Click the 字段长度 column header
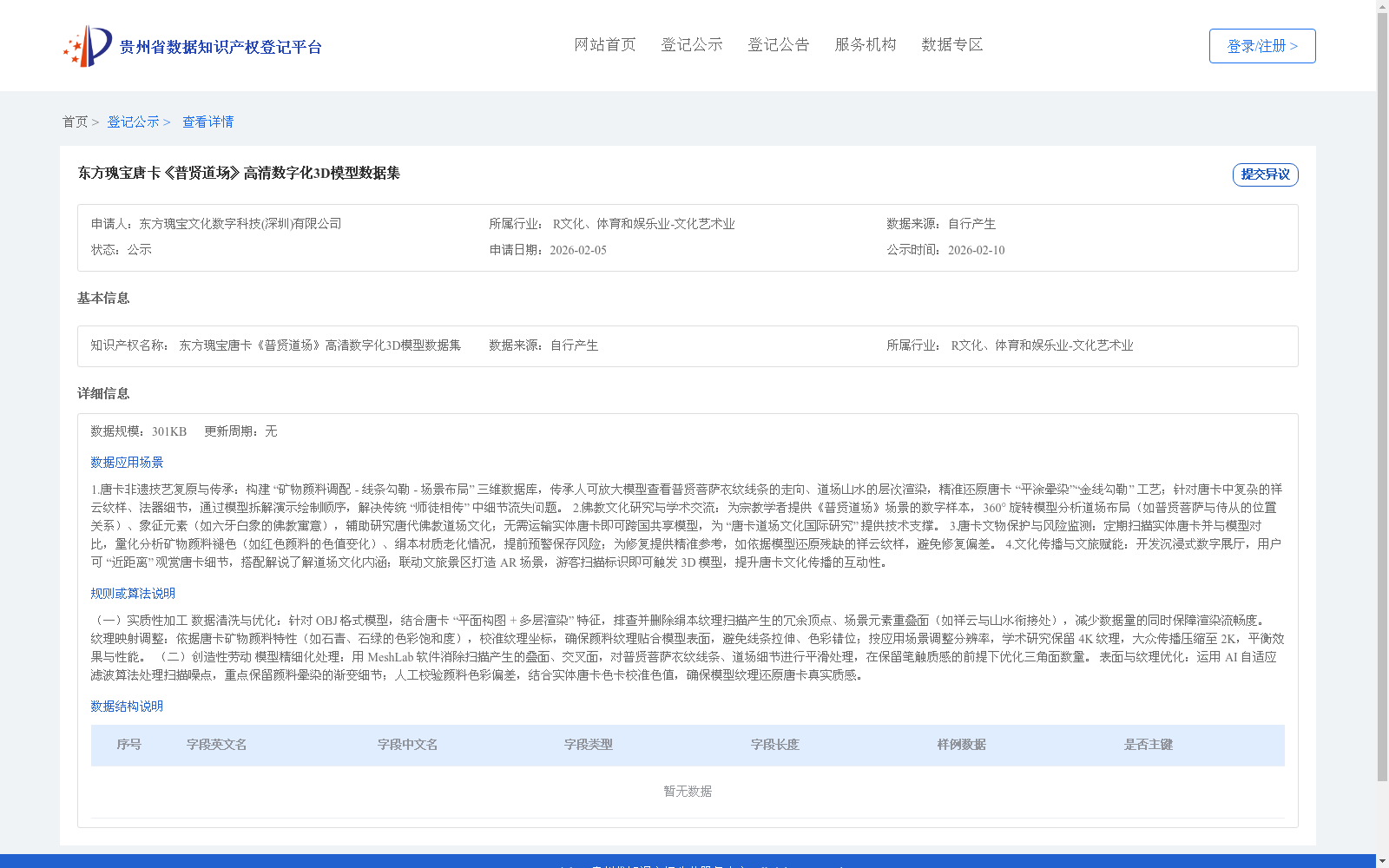The image size is (1389, 868). (x=775, y=745)
